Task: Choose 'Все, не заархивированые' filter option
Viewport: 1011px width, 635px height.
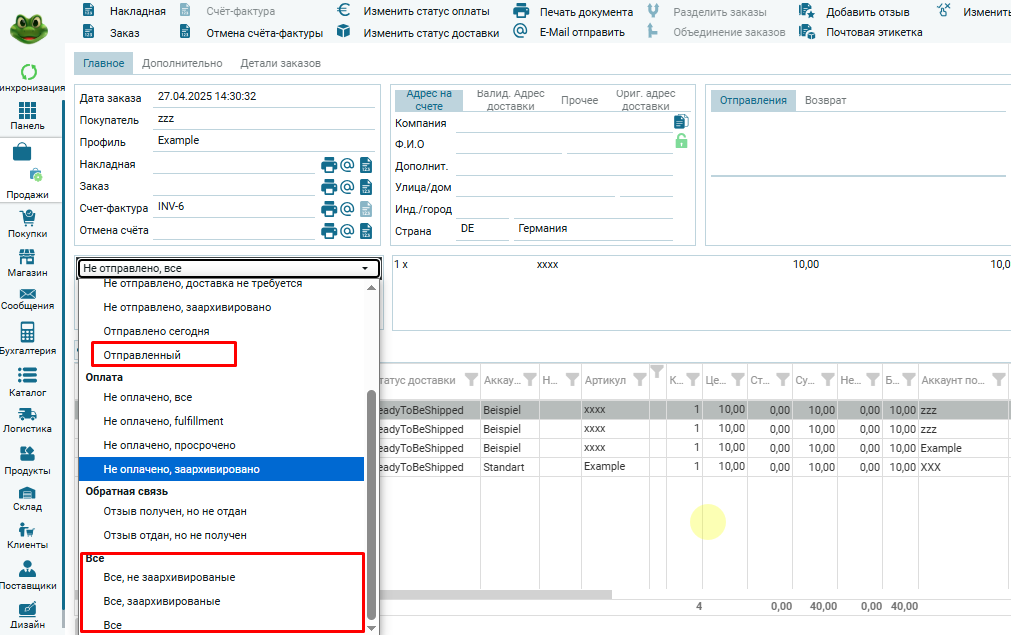Action: pyautogui.click(x=169, y=577)
